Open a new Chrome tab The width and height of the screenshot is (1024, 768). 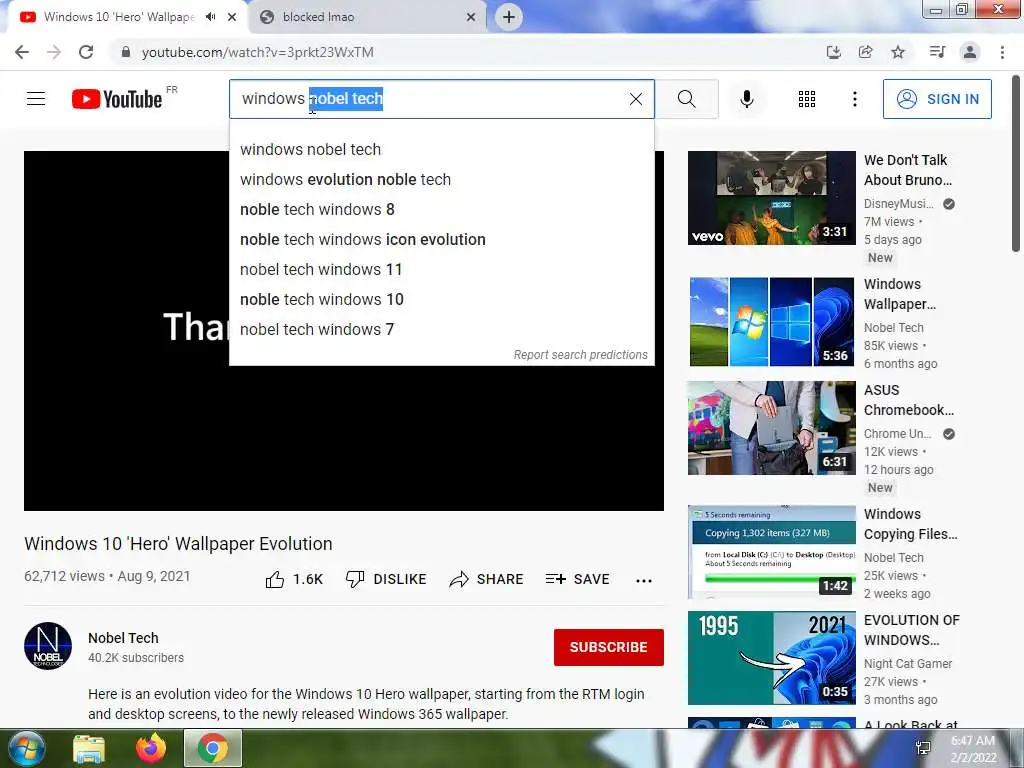point(509,17)
